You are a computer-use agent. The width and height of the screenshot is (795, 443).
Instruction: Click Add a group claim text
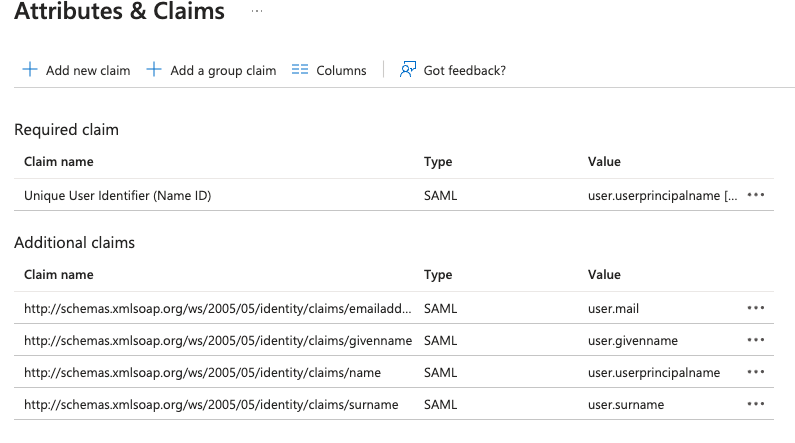tap(223, 70)
